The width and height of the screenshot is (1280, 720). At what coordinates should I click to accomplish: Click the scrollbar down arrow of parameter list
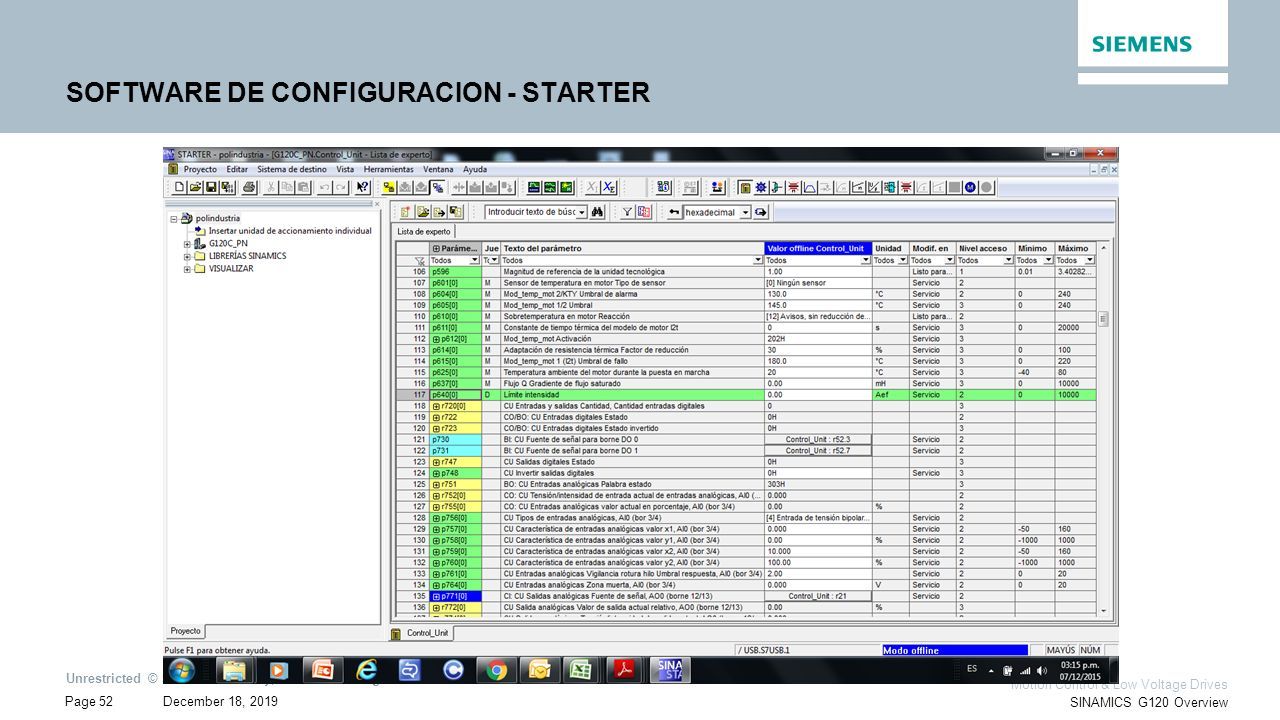[1103, 610]
